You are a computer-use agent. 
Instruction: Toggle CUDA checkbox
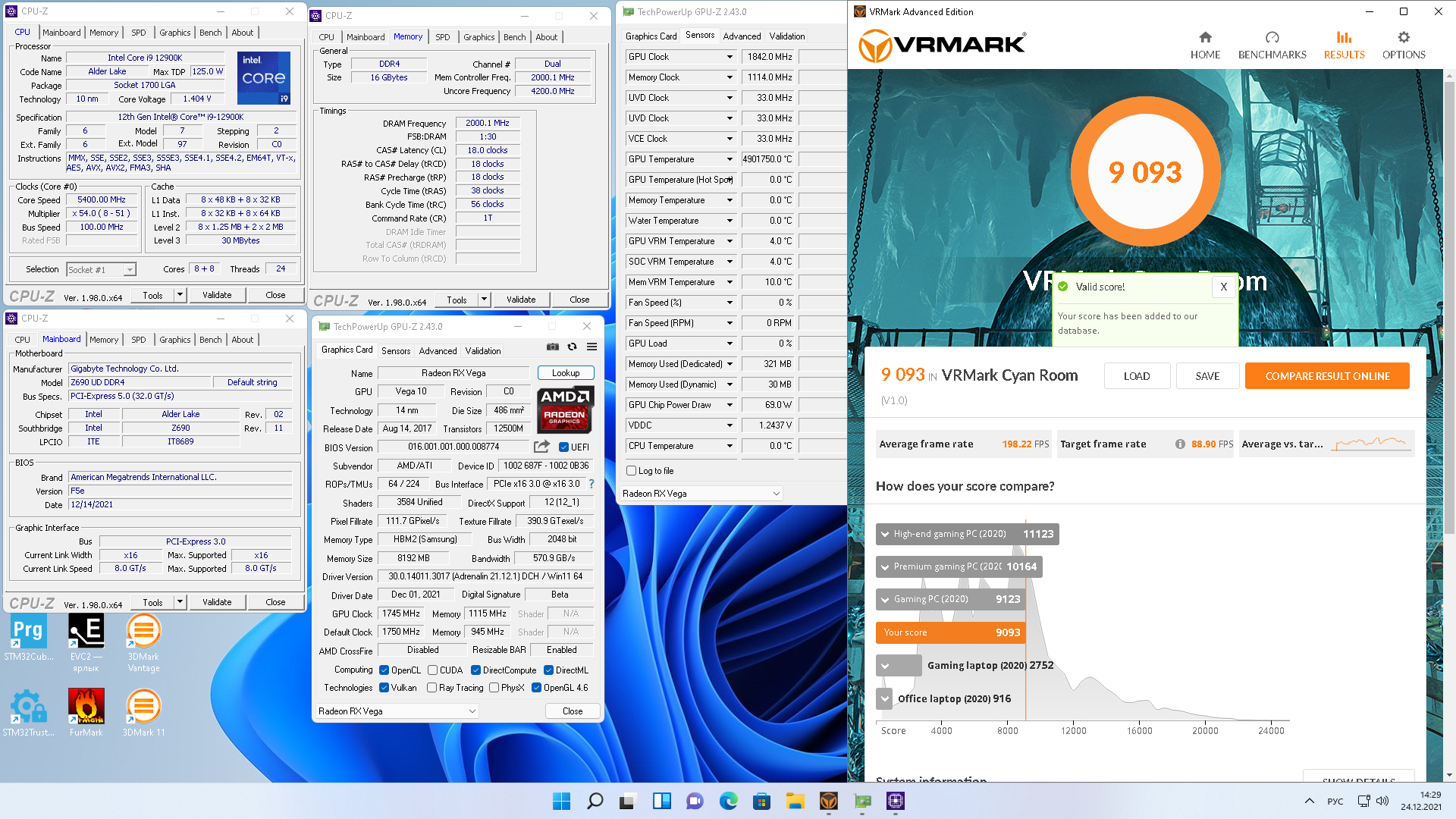click(x=432, y=670)
